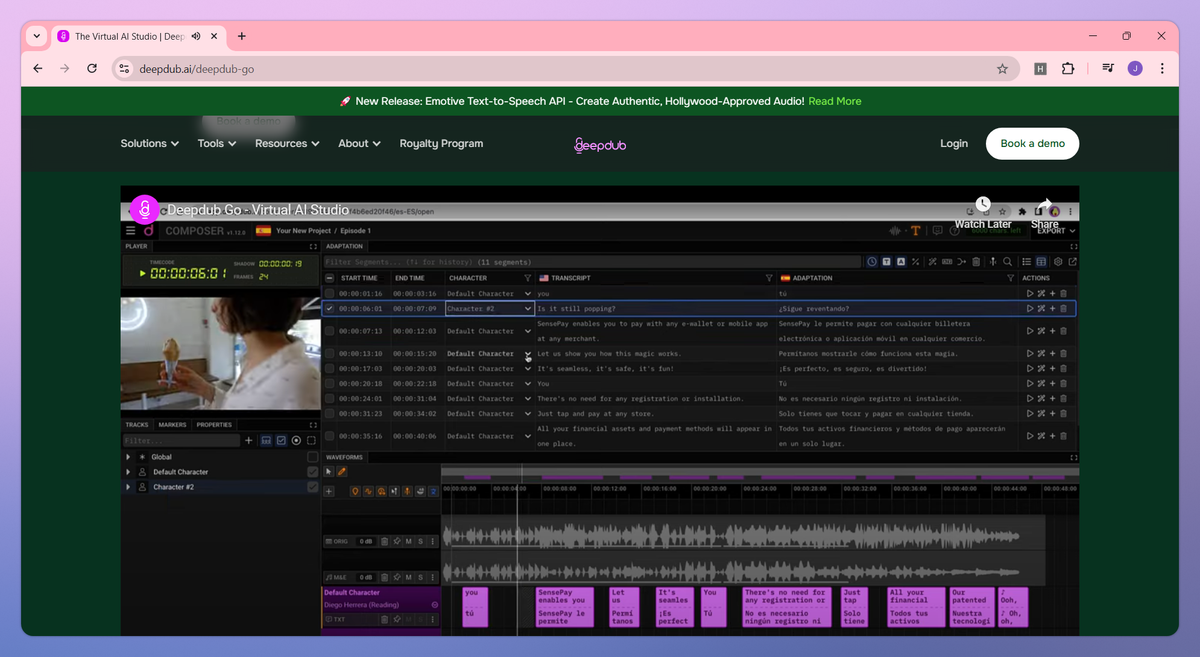Mute the ORIG track
This screenshot has width=1200, height=657.
pyautogui.click(x=408, y=541)
